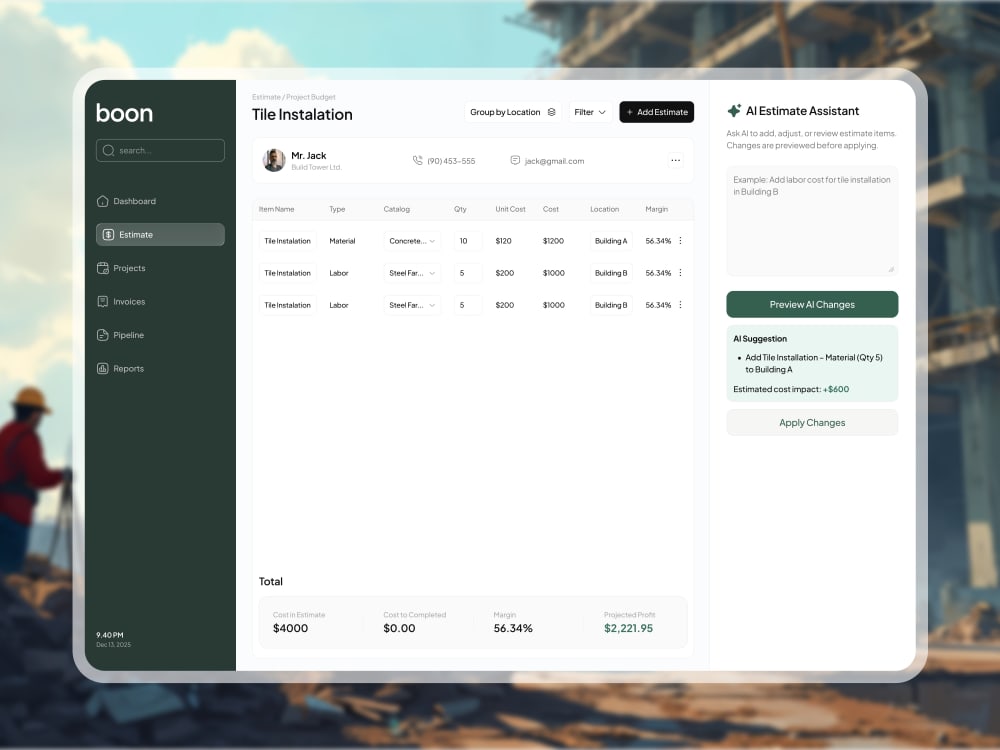Click the Catalog column header
The height and width of the screenshot is (750, 1000).
click(x=397, y=209)
